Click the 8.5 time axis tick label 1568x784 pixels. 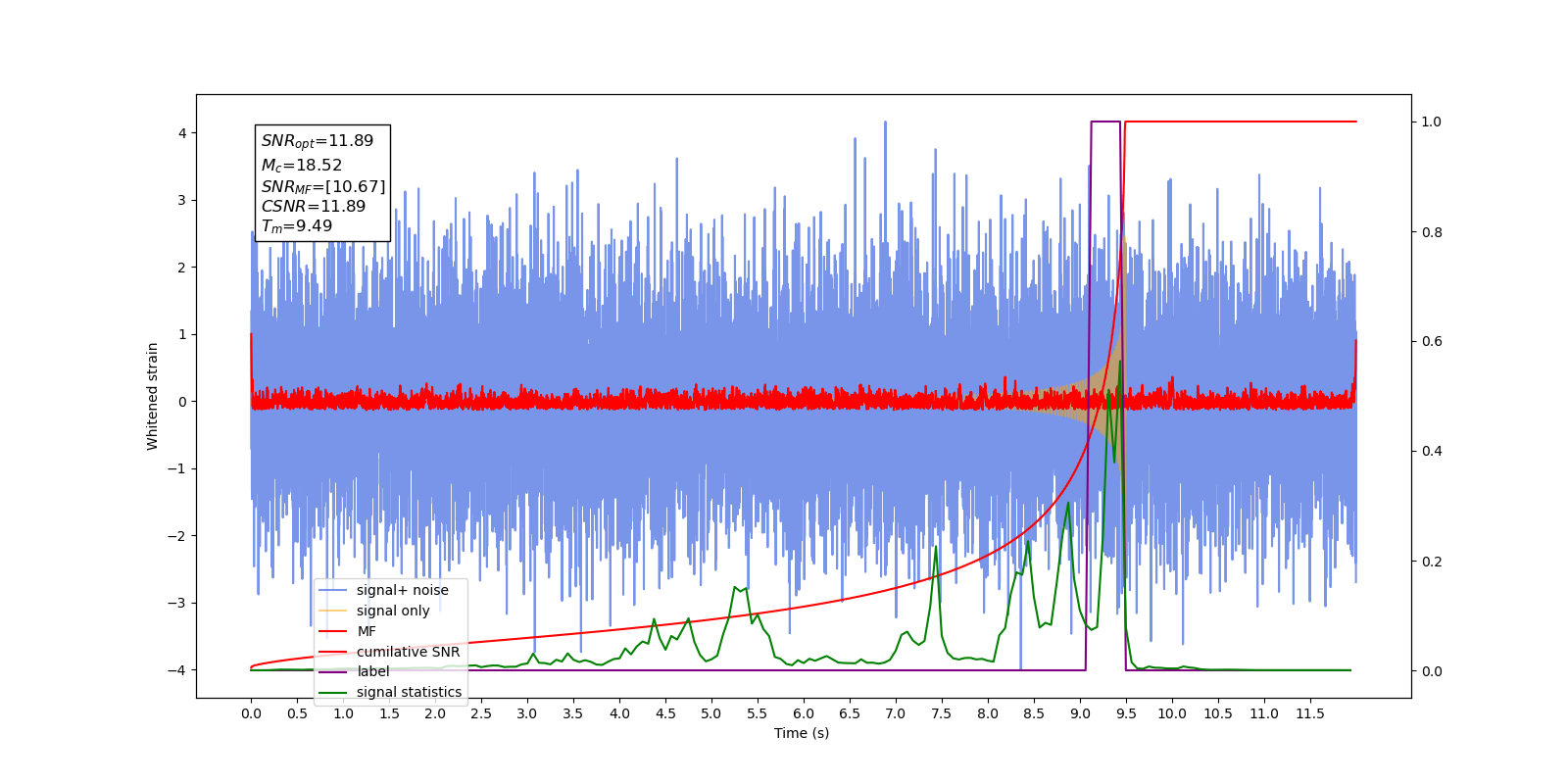1034,713
